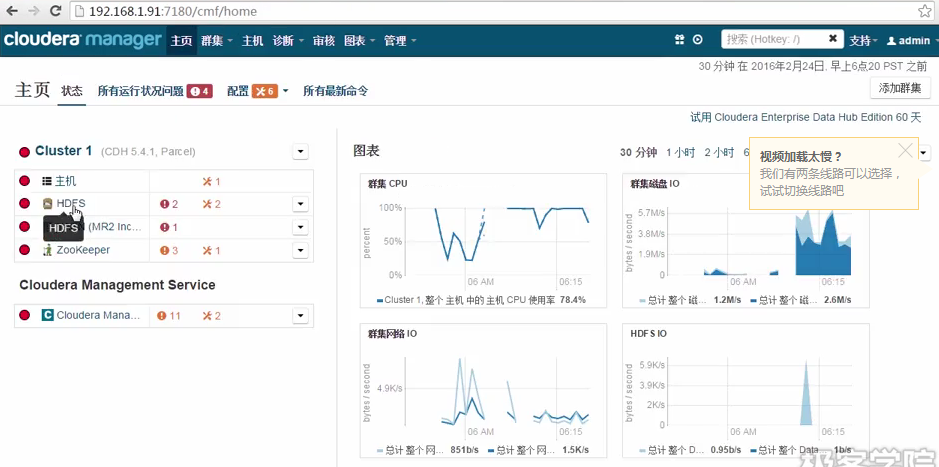The width and height of the screenshot is (939, 467).
Task: Close the video loading tip popup
Action: pyautogui.click(x=905, y=150)
